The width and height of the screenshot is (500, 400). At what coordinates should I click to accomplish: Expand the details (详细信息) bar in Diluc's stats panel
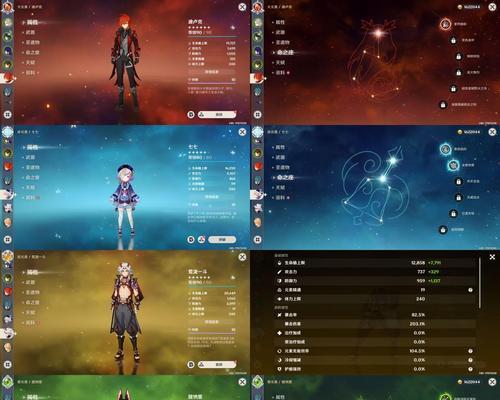(212, 72)
